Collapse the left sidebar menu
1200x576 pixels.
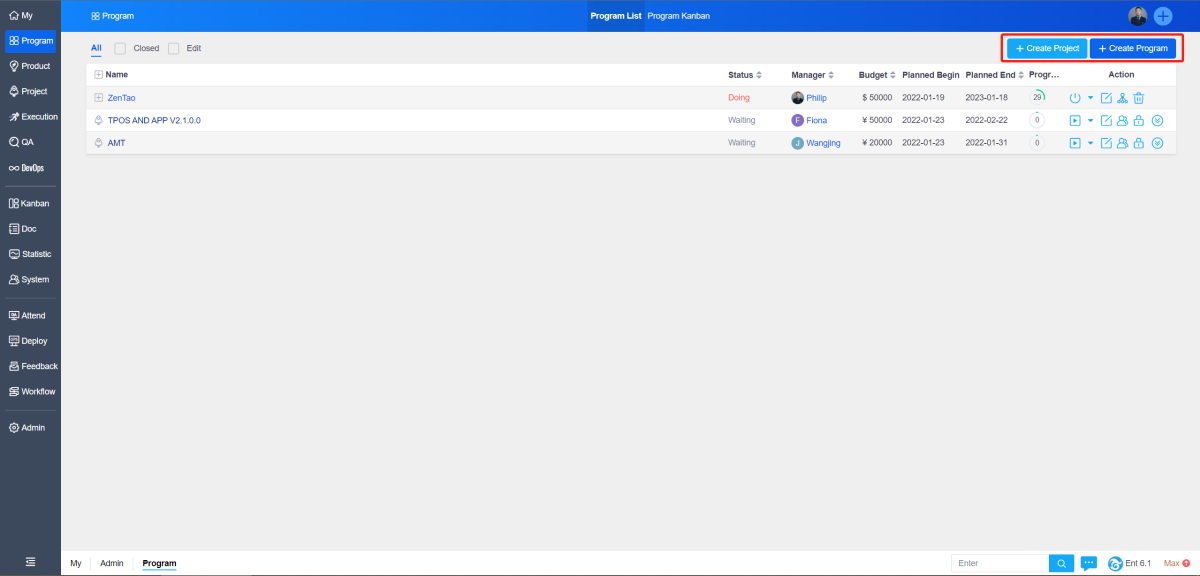pos(30,562)
